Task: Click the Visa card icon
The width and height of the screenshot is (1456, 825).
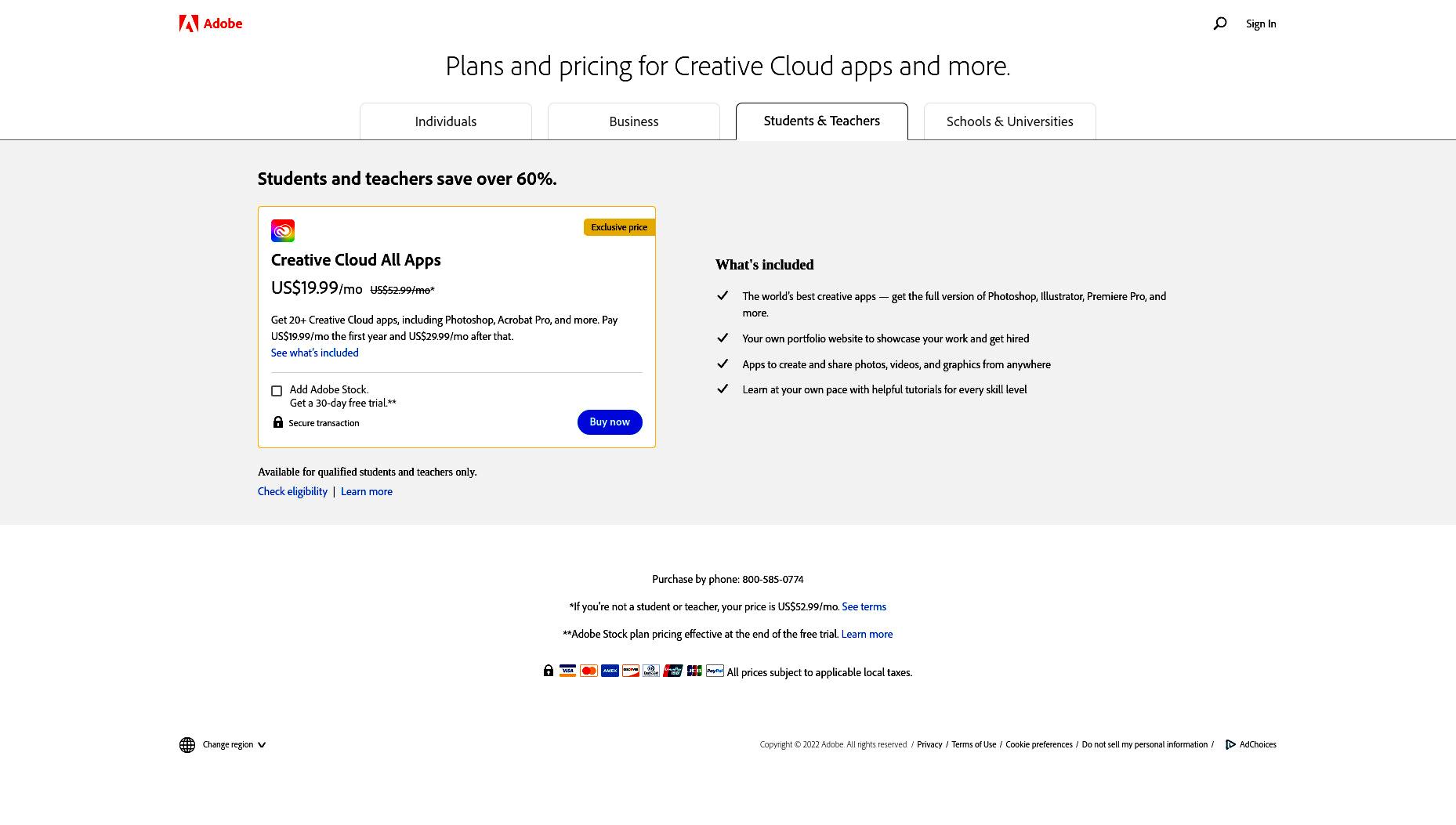Action: (x=567, y=671)
